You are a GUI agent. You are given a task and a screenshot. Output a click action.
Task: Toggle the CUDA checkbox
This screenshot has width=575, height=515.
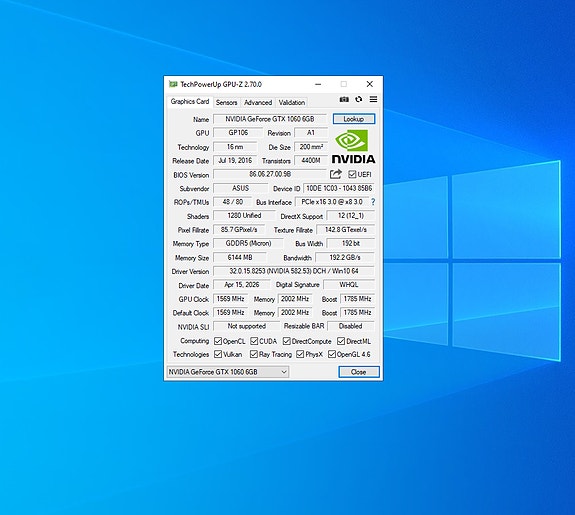tap(254, 341)
